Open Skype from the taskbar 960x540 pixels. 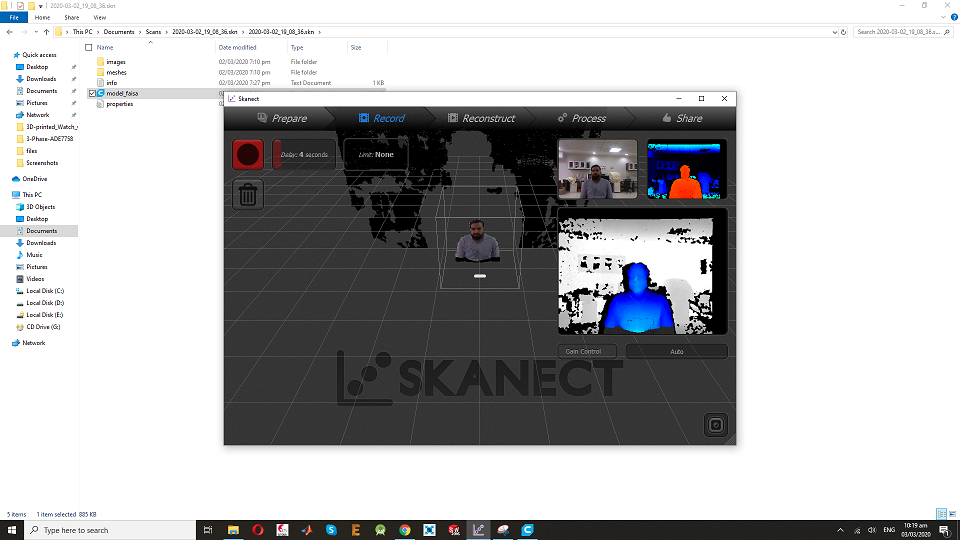click(331, 530)
